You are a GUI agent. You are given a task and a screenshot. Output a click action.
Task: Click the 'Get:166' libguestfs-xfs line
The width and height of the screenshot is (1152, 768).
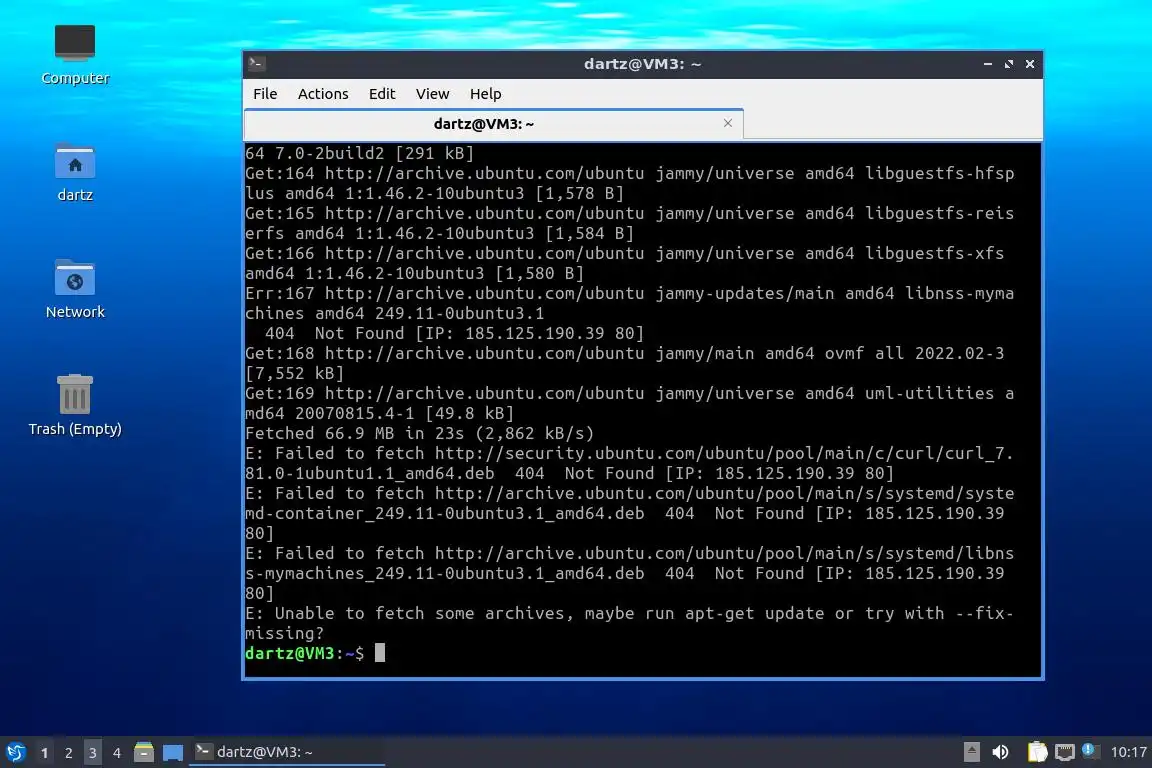624,263
